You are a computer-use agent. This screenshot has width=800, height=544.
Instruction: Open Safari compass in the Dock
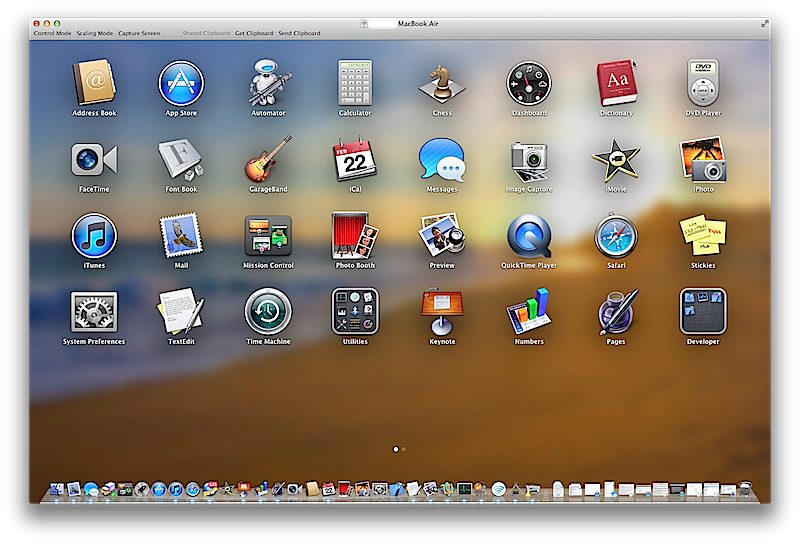[192, 489]
